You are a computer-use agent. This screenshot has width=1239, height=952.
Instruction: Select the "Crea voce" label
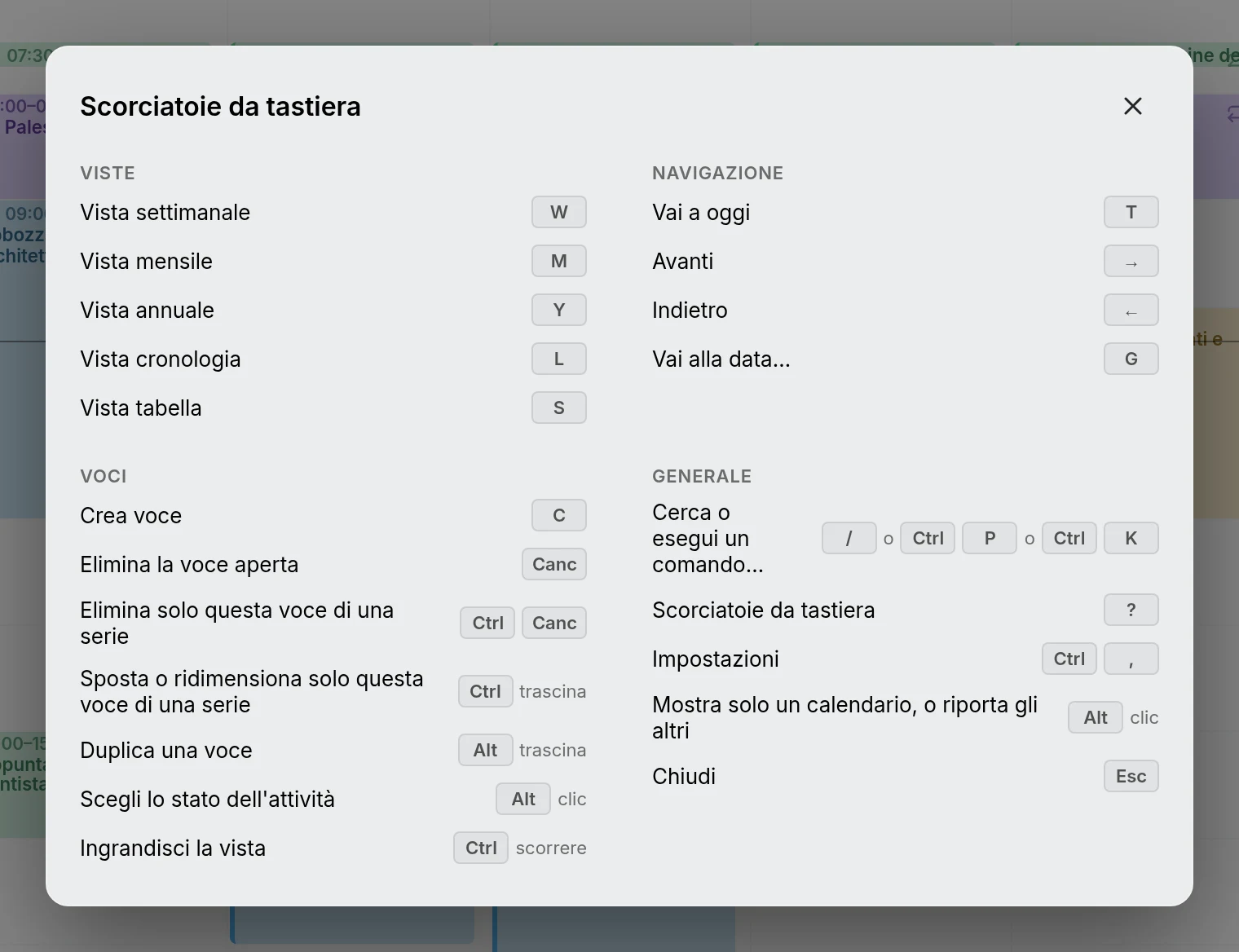130,515
